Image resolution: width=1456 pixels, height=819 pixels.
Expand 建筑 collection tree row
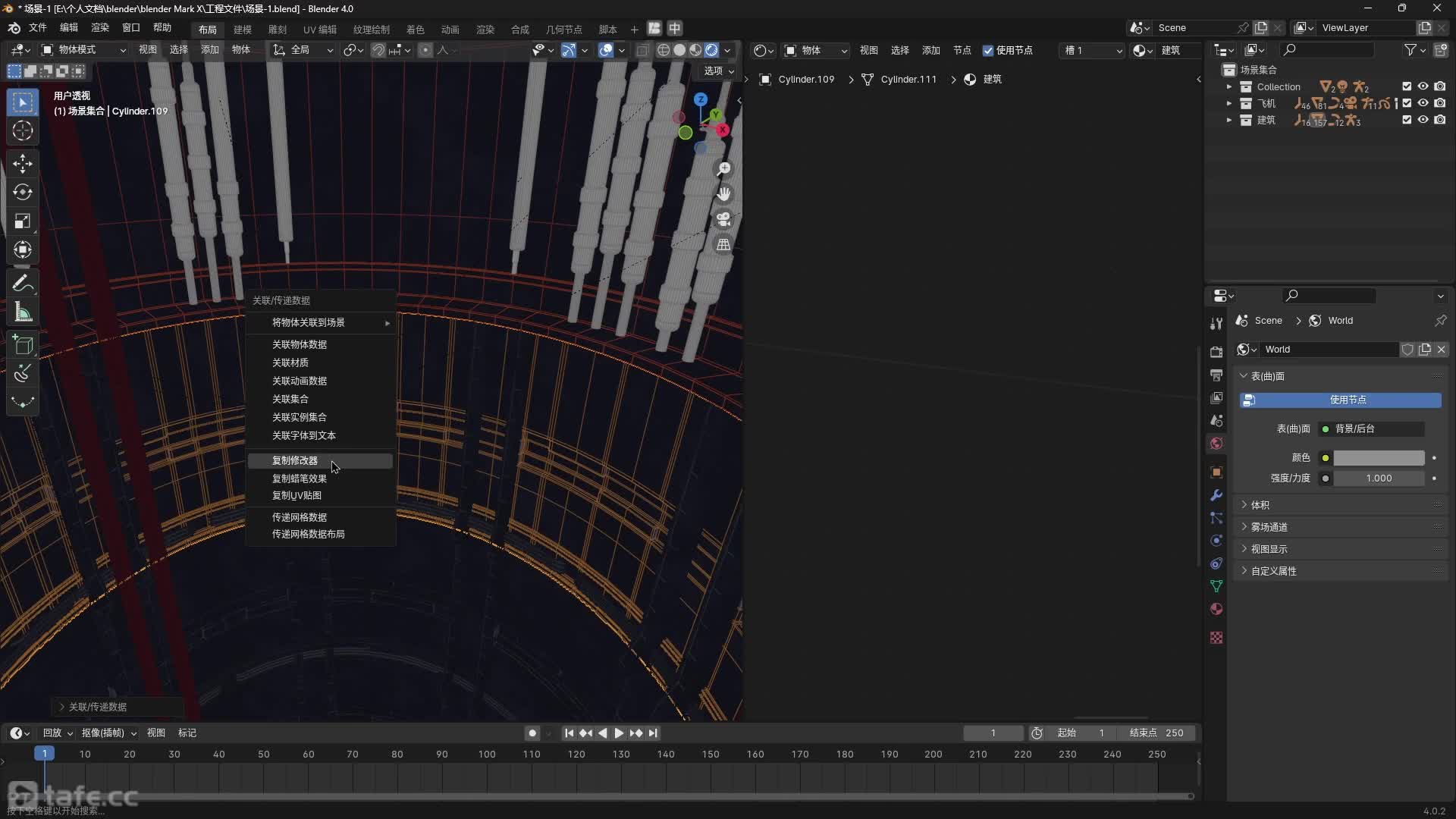[1229, 120]
